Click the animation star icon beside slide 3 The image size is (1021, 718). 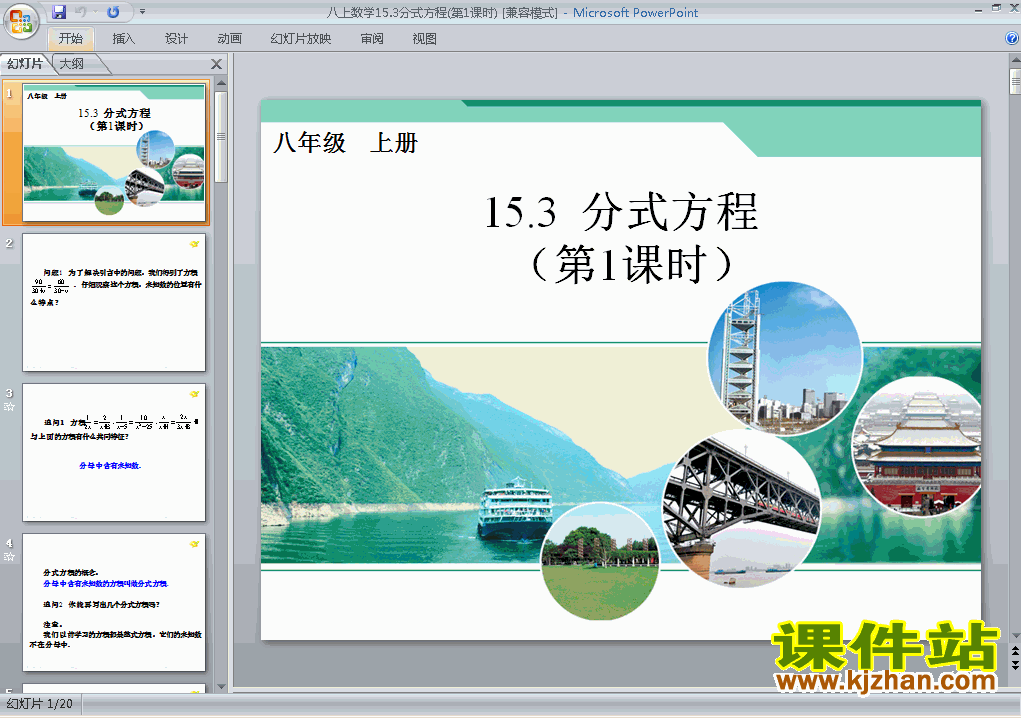pos(9,407)
